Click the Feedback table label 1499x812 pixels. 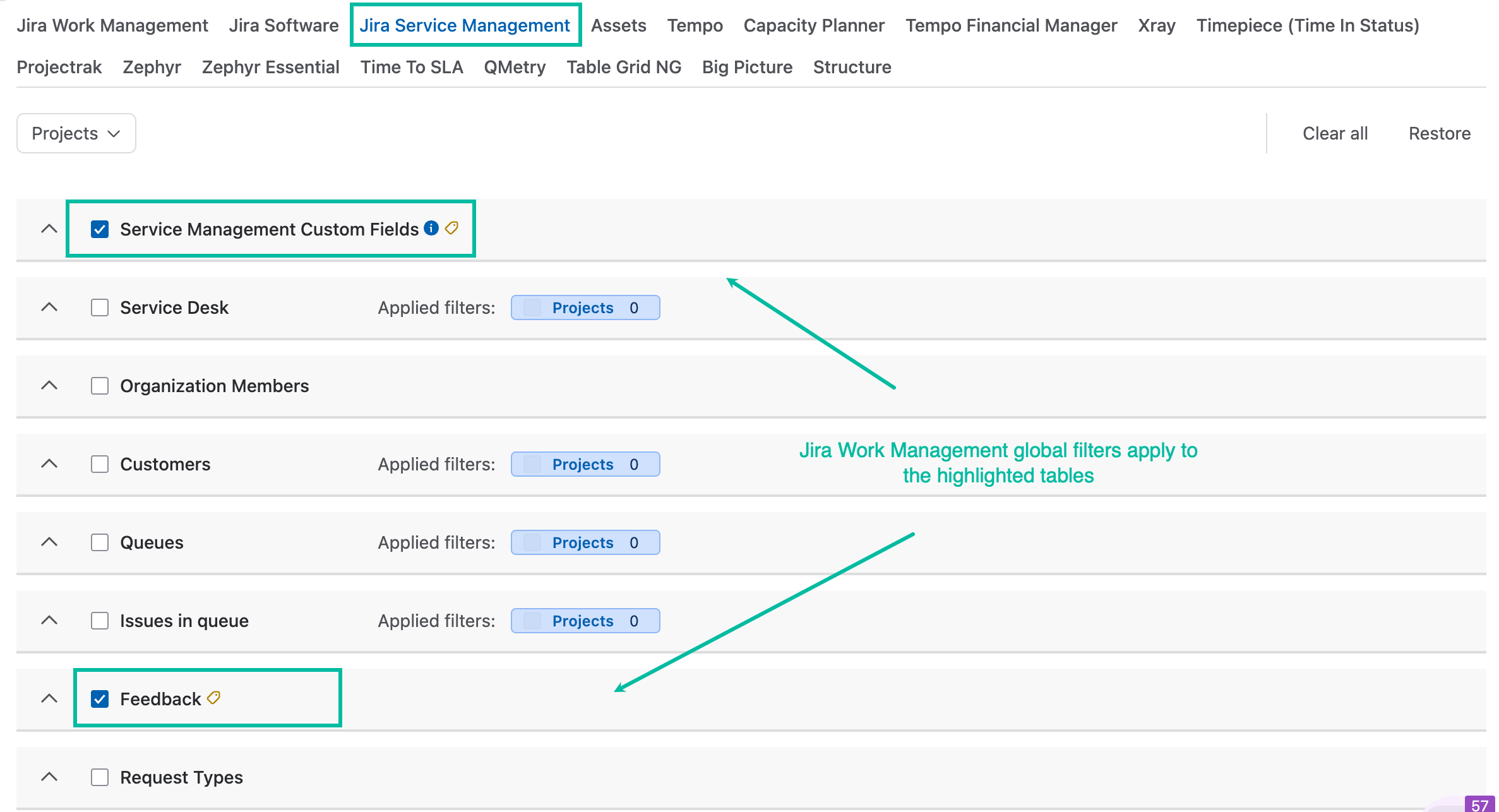click(x=160, y=699)
